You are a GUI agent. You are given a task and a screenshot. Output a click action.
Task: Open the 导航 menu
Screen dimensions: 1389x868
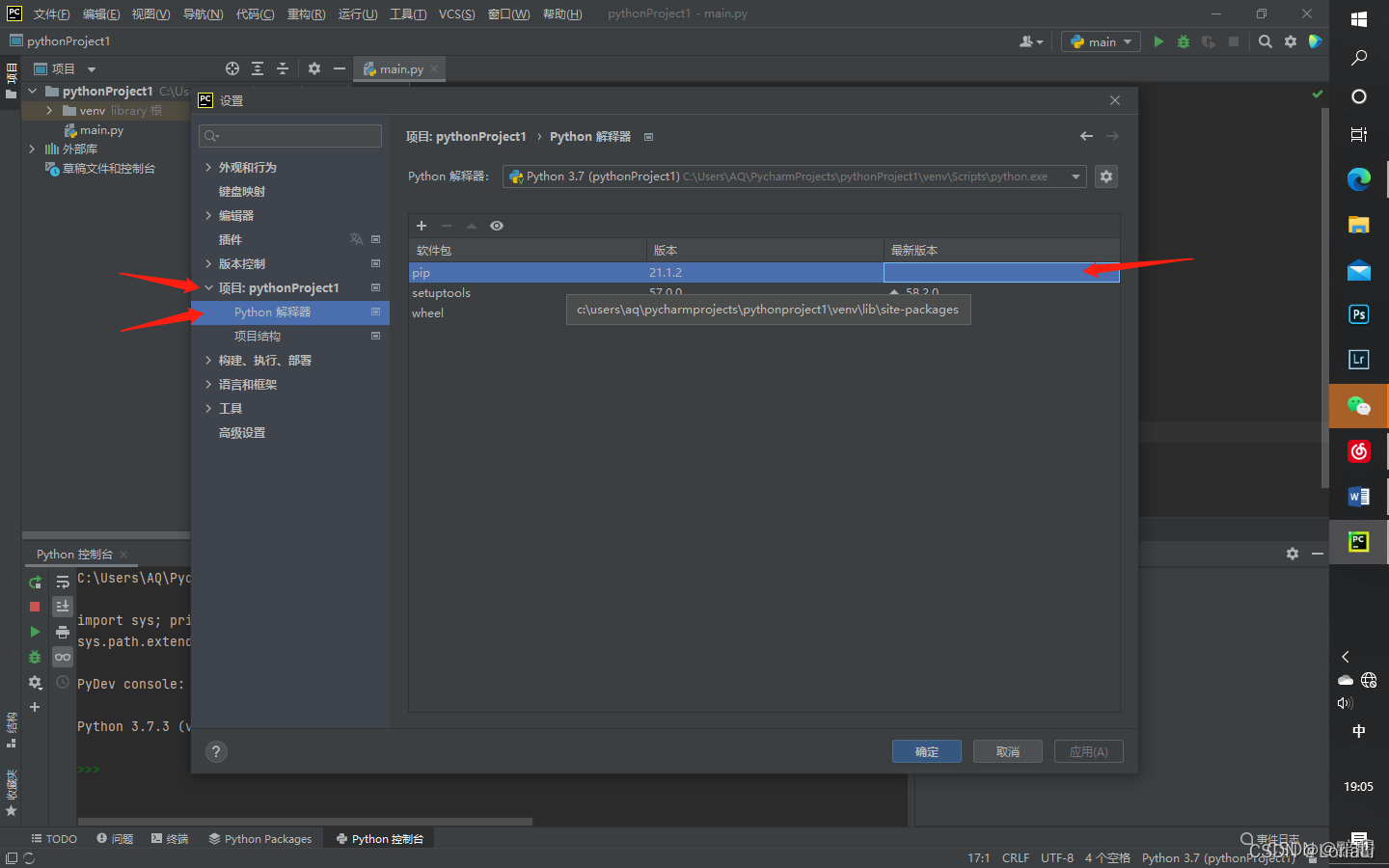point(203,14)
